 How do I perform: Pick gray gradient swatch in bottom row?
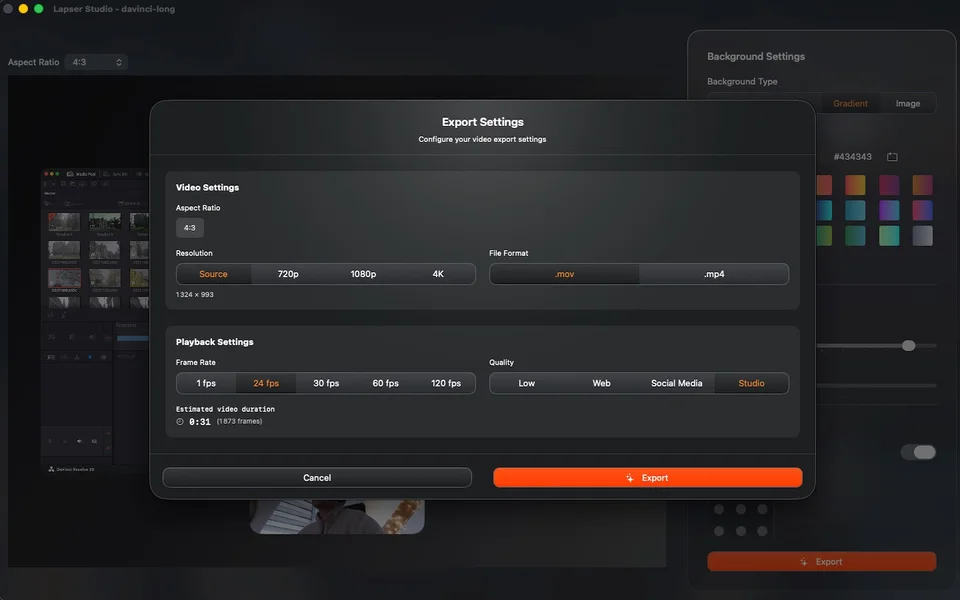(923, 236)
